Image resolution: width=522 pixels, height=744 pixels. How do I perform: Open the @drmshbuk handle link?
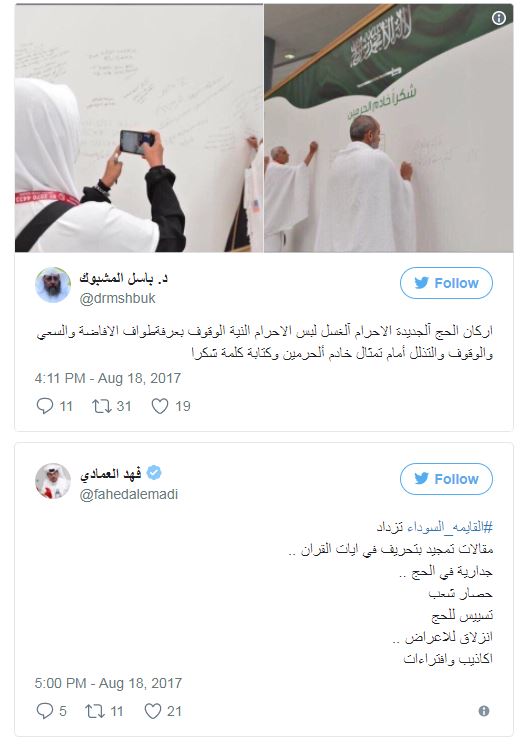coord(117,298)
